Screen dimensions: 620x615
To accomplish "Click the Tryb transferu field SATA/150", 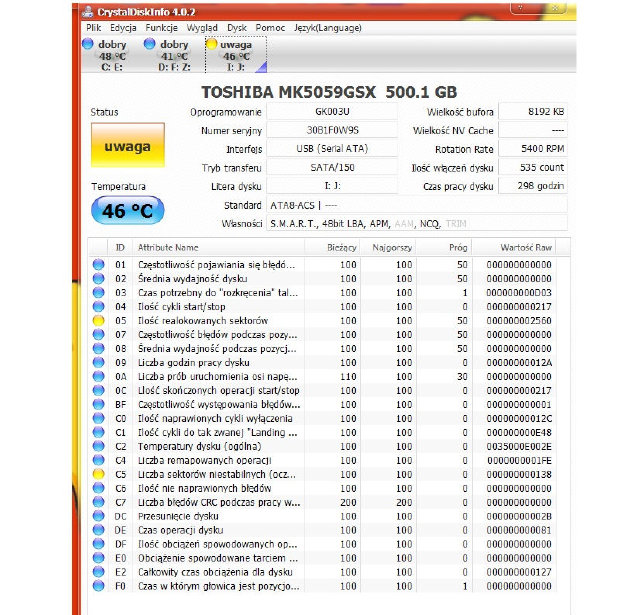I will (332, 167).
